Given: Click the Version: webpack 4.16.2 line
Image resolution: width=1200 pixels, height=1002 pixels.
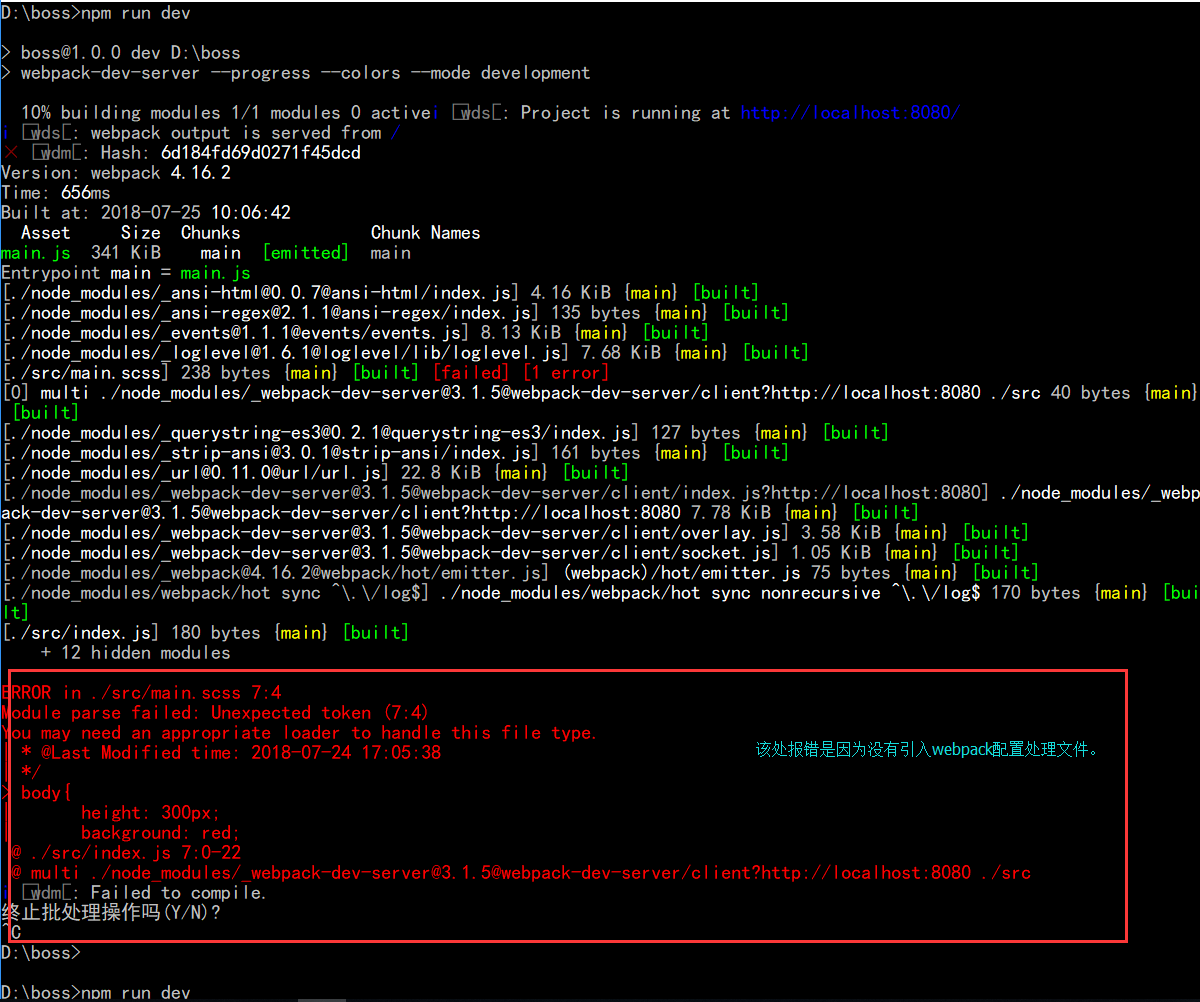Looking at the screenshot, I should [116, 173].
